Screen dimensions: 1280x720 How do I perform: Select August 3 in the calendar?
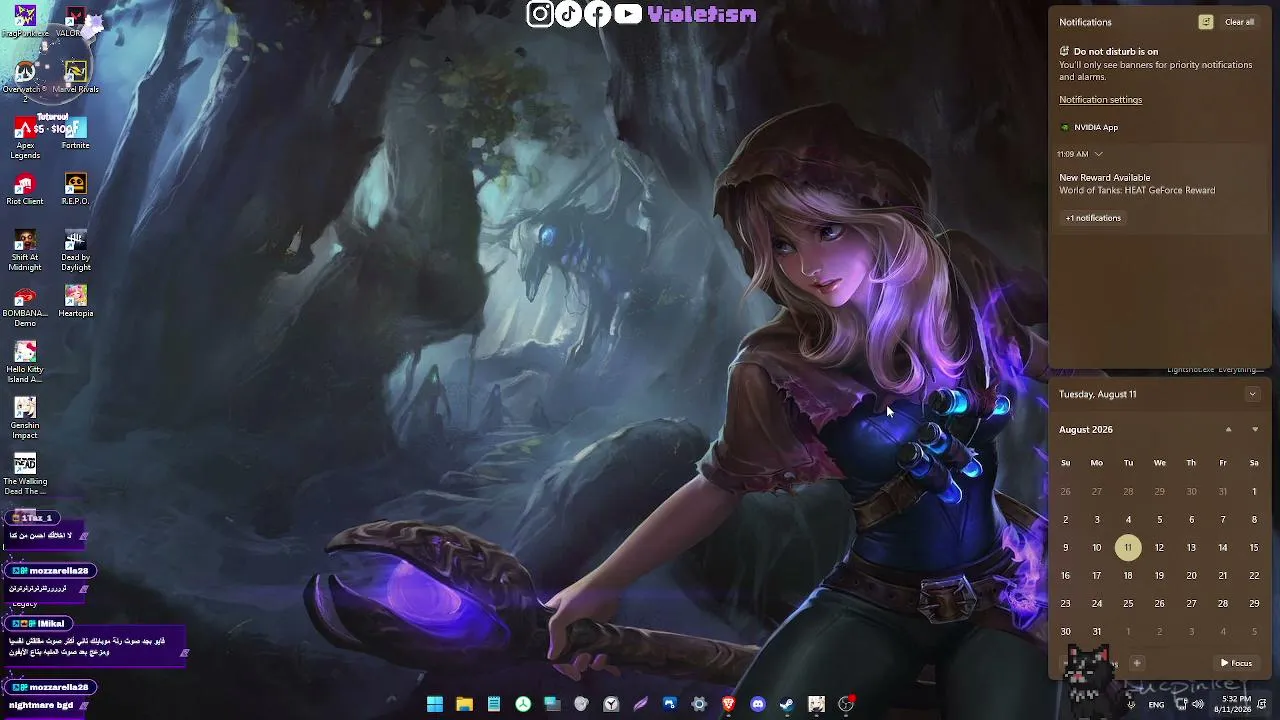pos(1097,520)
